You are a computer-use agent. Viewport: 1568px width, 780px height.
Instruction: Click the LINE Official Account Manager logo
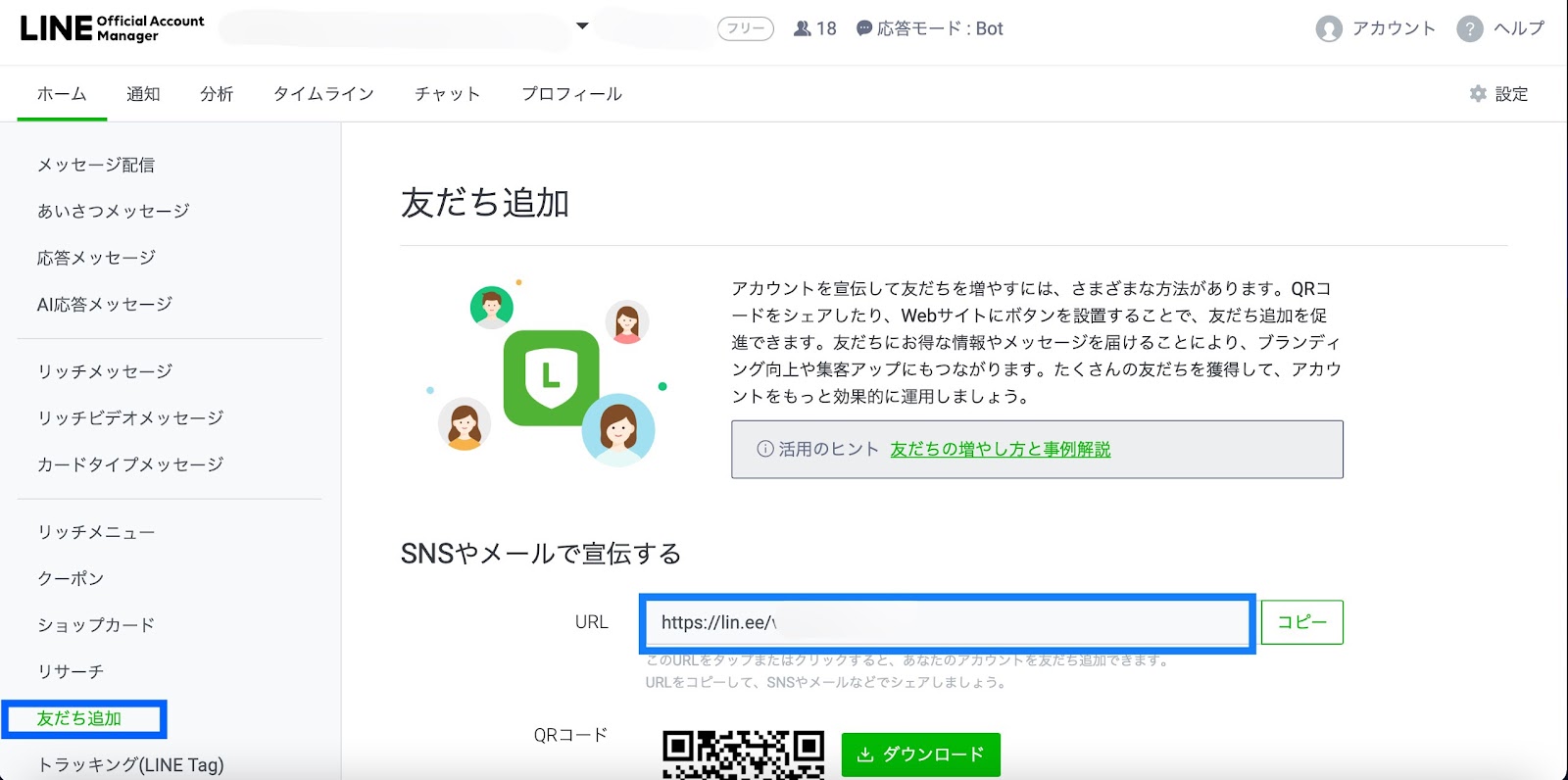click(x=112, y=28)
